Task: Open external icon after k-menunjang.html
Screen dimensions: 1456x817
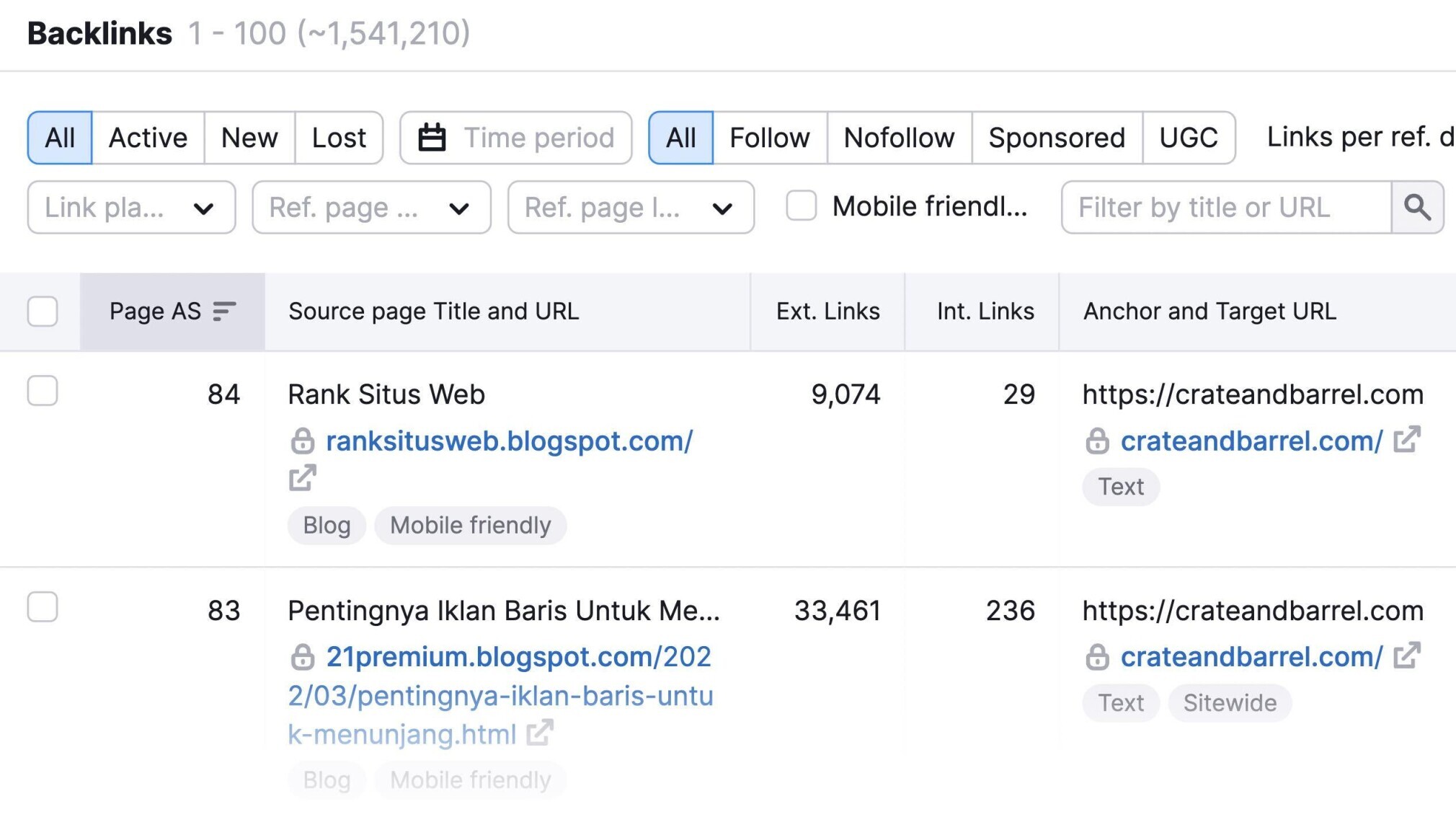Action: (539, 733)
